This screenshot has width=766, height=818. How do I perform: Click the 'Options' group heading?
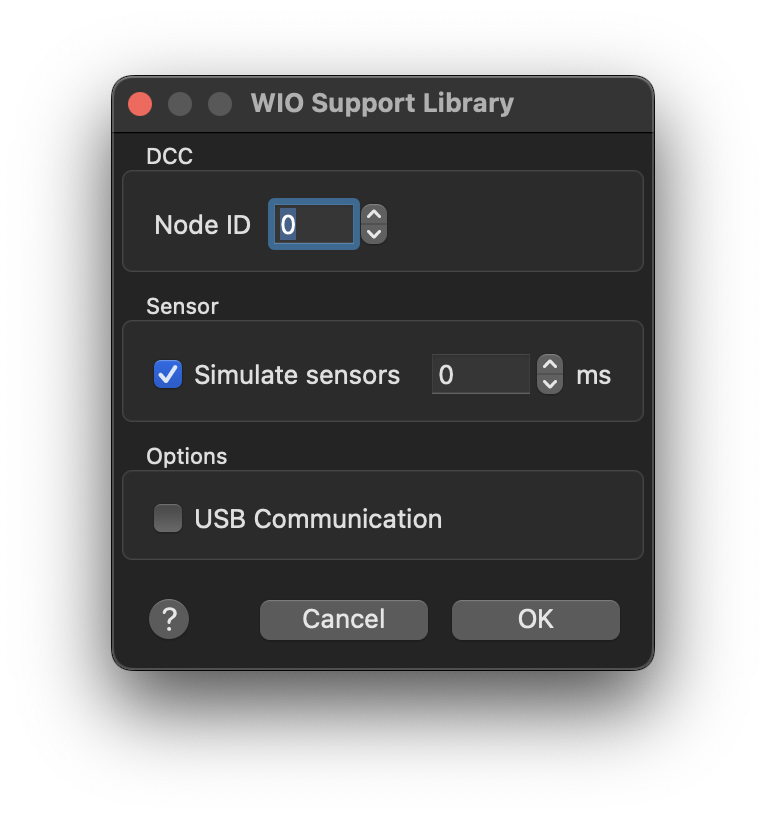[x=187, y=456]
